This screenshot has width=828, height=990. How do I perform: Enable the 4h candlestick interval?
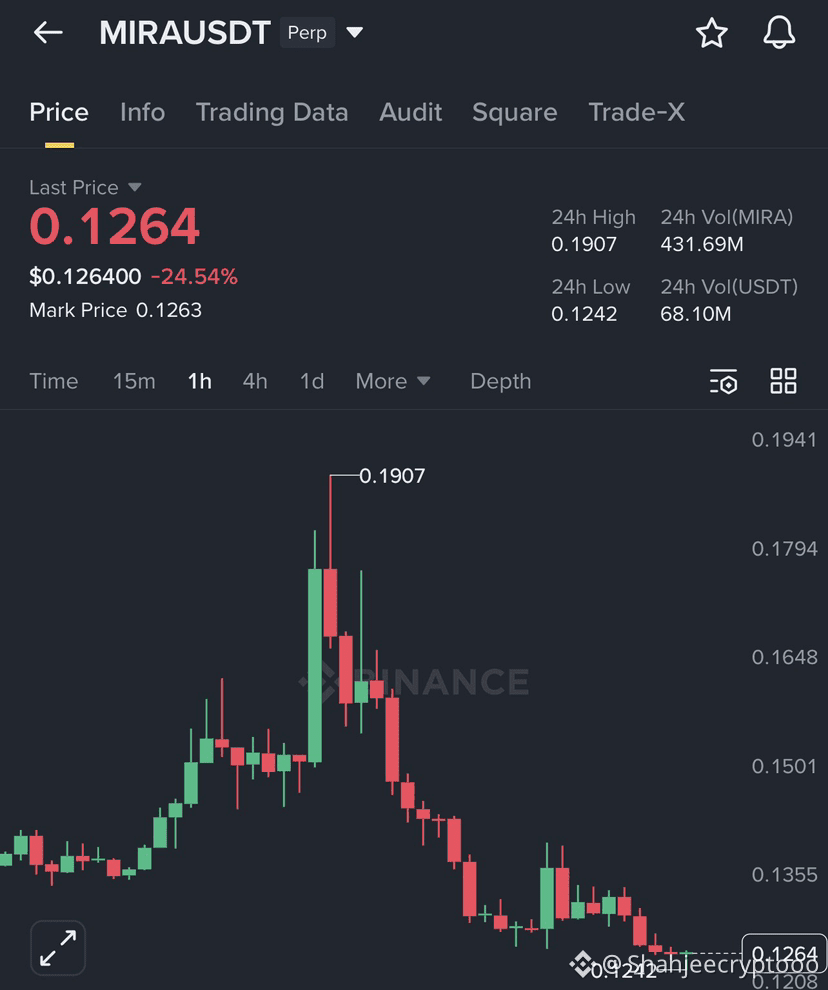tap(255, 381)
